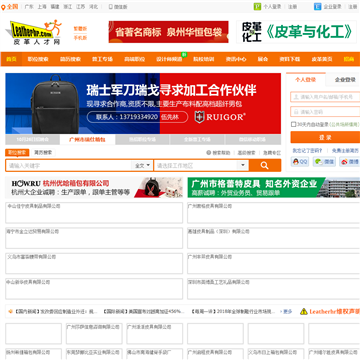The image size is (360, 360).
Task: Open the 【国际新闻】 headline
Action: click(x=143, y=312)
